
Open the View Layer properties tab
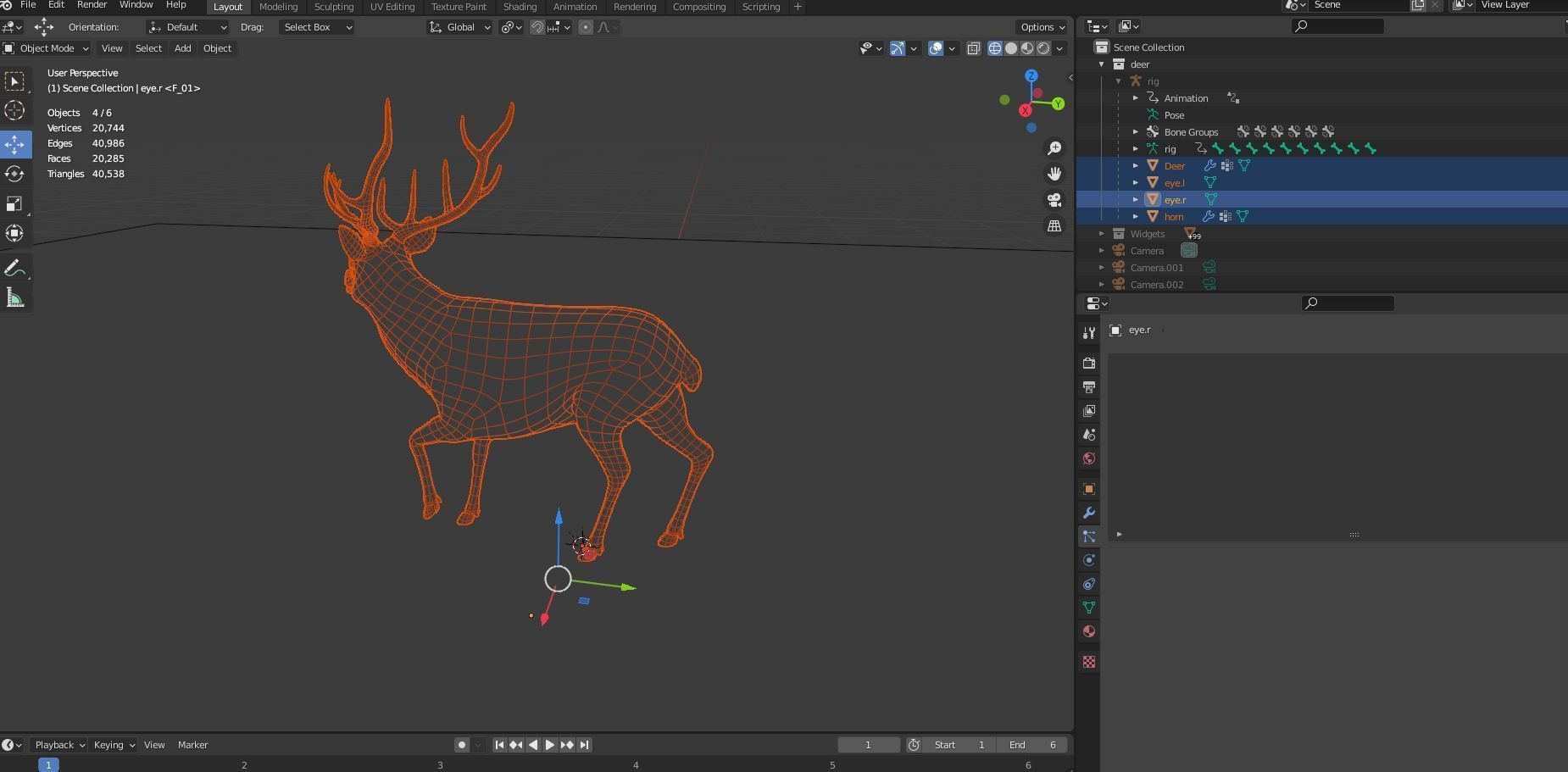point(1089,411)
